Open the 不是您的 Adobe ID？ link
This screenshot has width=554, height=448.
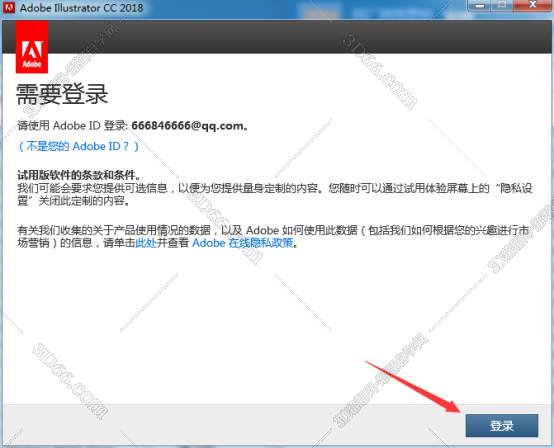(x=78, y=146)
